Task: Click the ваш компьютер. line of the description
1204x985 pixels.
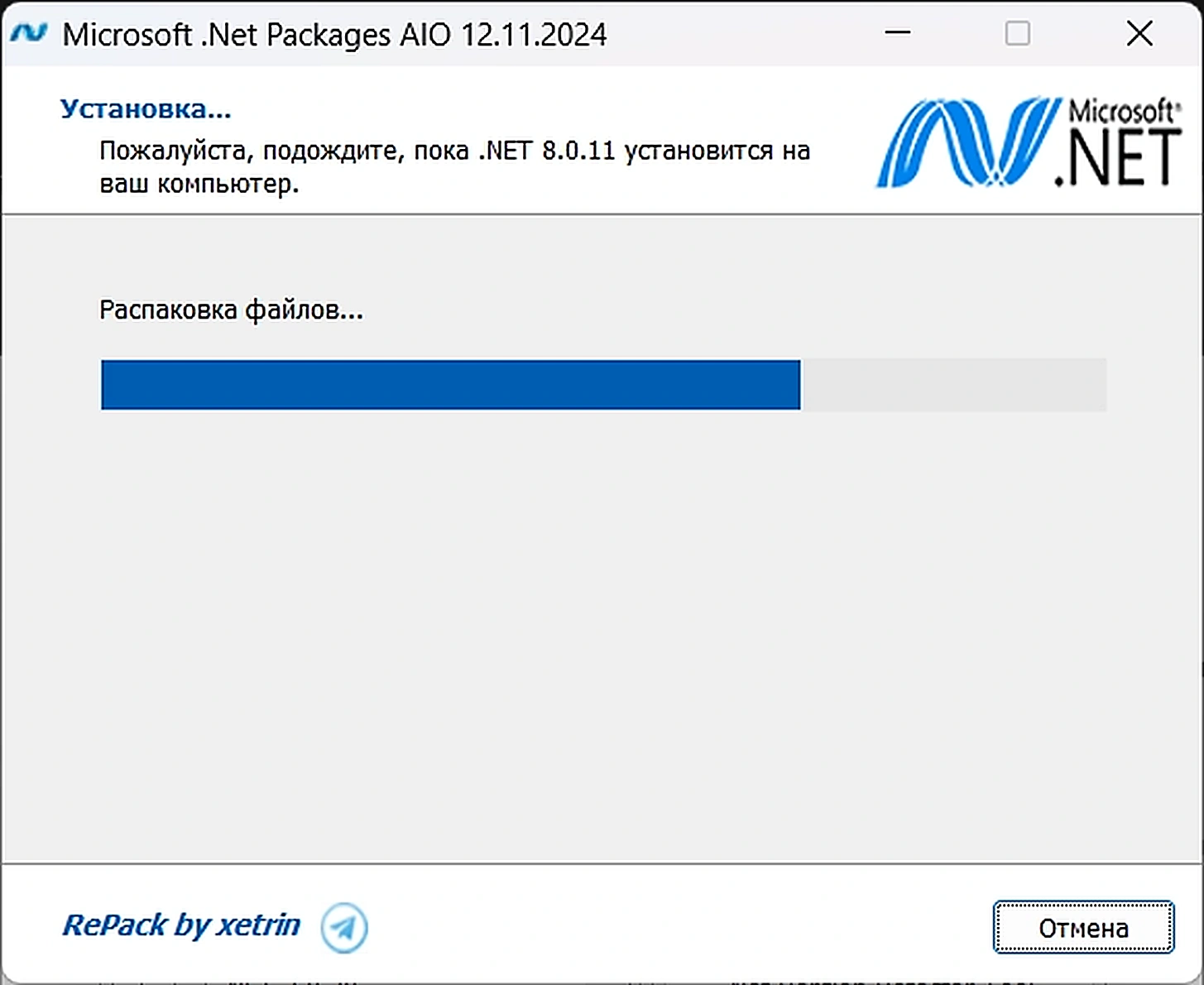Action: pos(199,183)
